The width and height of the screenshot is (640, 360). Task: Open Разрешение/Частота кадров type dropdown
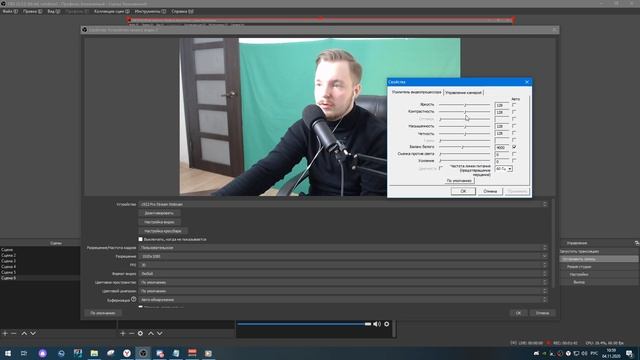click(343, 248)
